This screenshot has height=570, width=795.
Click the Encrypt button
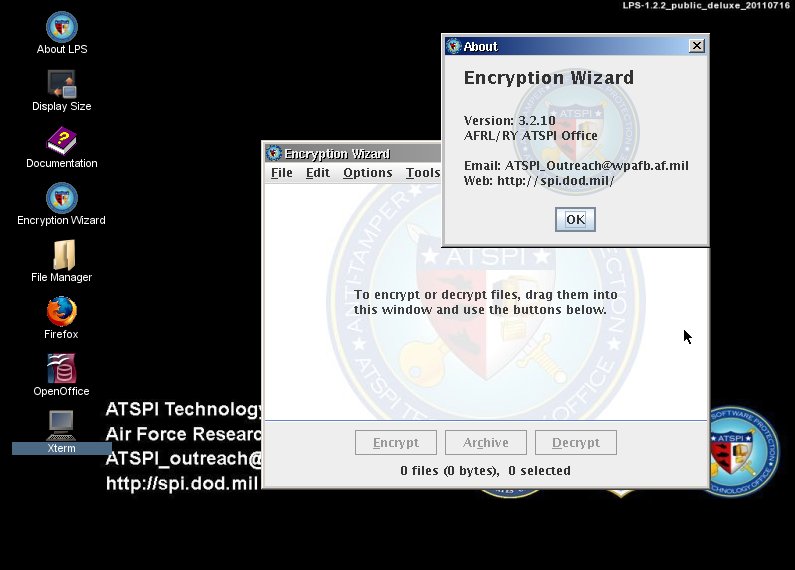[x=396, y=443]
